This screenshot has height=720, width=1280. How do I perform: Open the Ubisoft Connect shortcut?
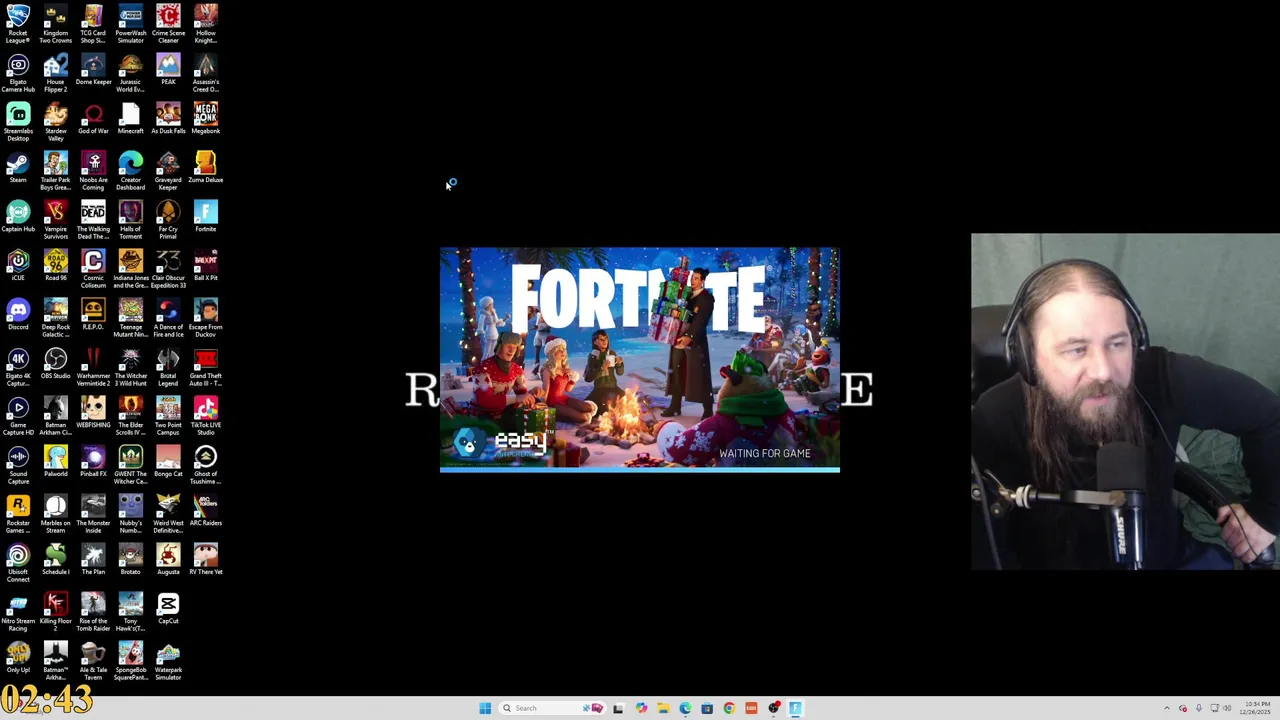(18, 563)
